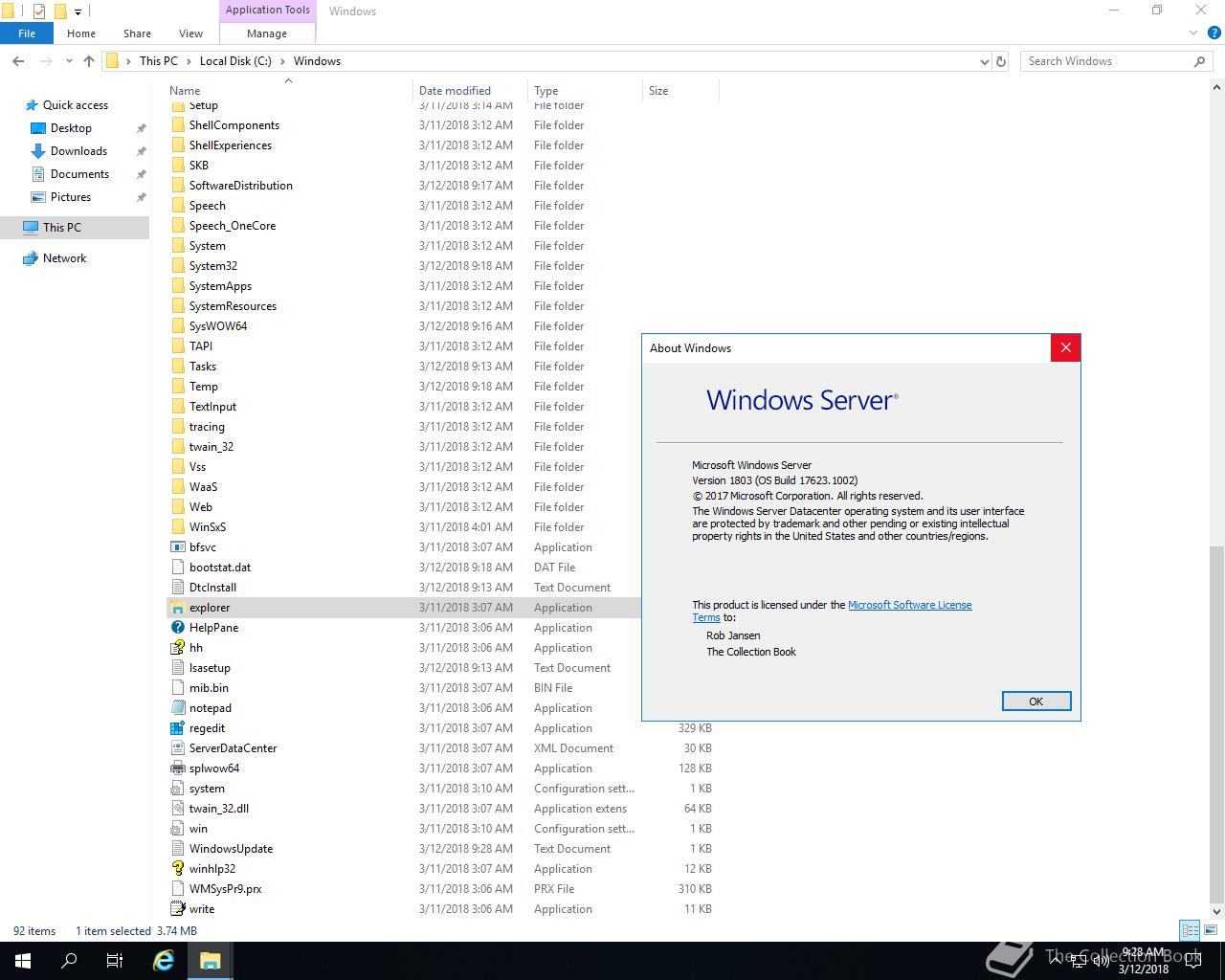The image size is (1225, 980).
Task: Click the vertical scrollbar thumb
Action: click(x=1216, y=725)
